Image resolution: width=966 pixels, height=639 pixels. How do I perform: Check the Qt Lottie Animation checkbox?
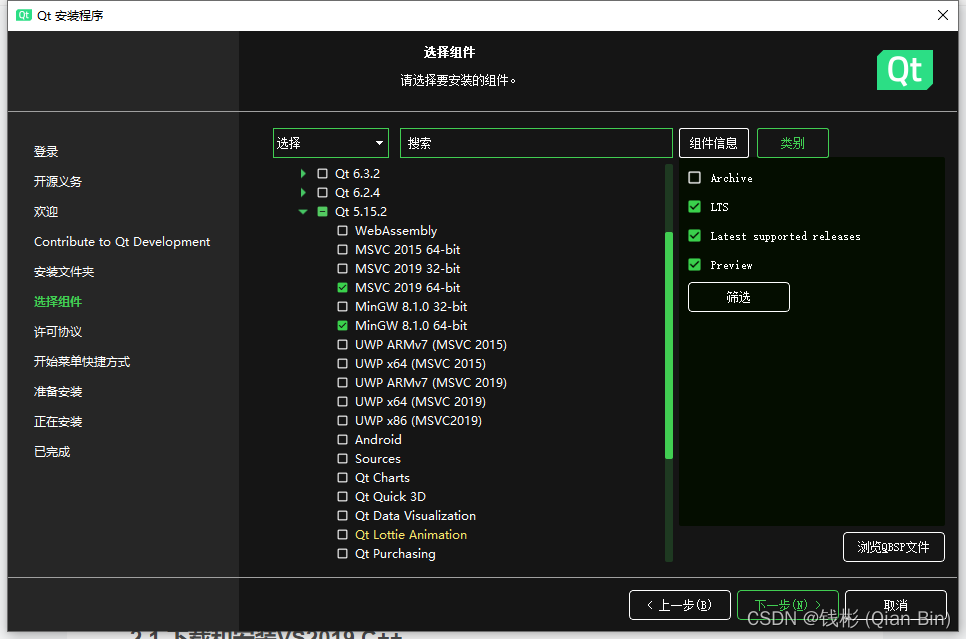343,535
